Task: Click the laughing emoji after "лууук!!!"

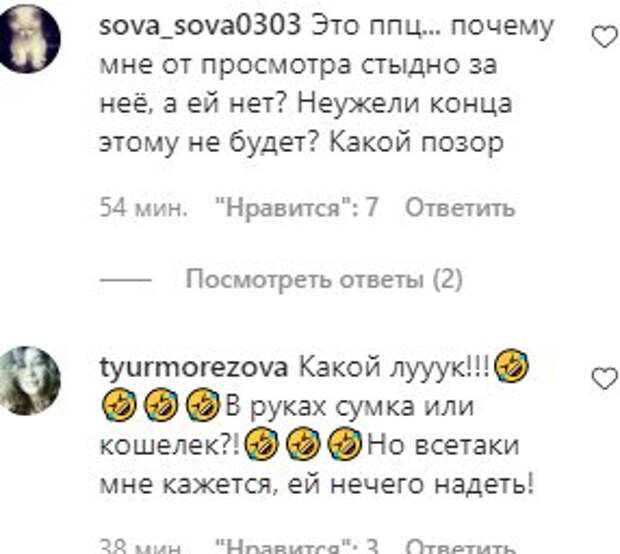Action: pyautogui.click(x=512, y=366)
